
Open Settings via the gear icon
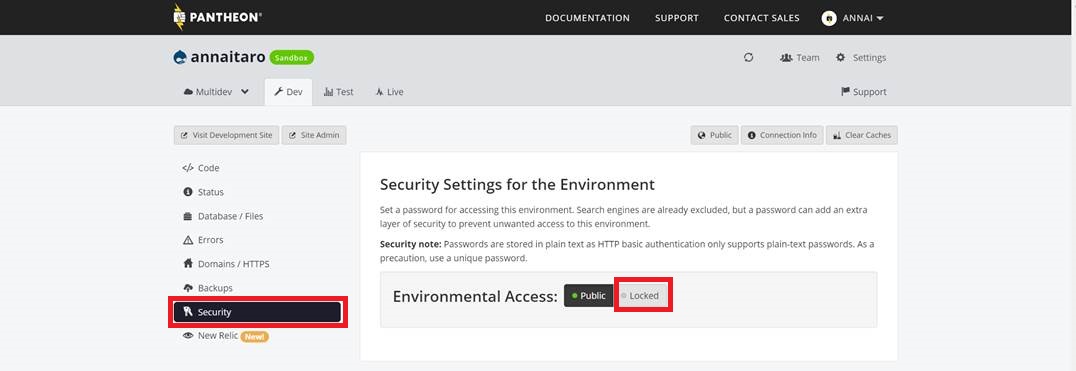841,58
